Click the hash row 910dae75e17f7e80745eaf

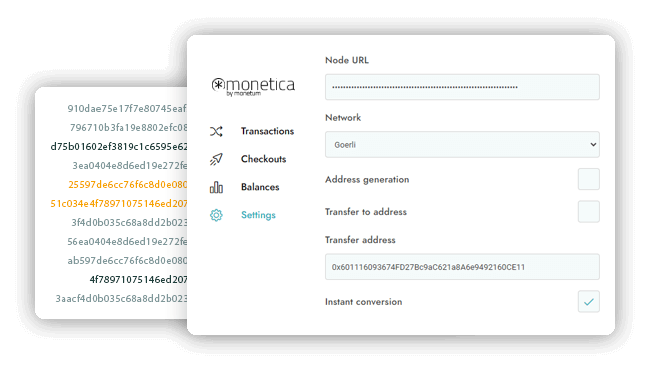coord(127,109)
